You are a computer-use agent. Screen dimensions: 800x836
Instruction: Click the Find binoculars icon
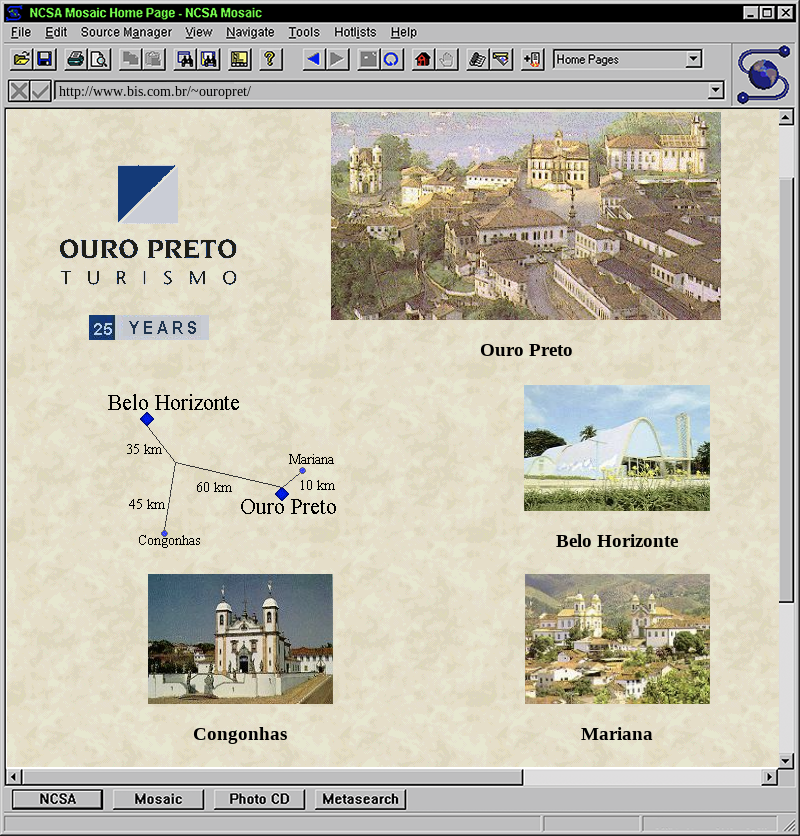(x=185, y=60)
